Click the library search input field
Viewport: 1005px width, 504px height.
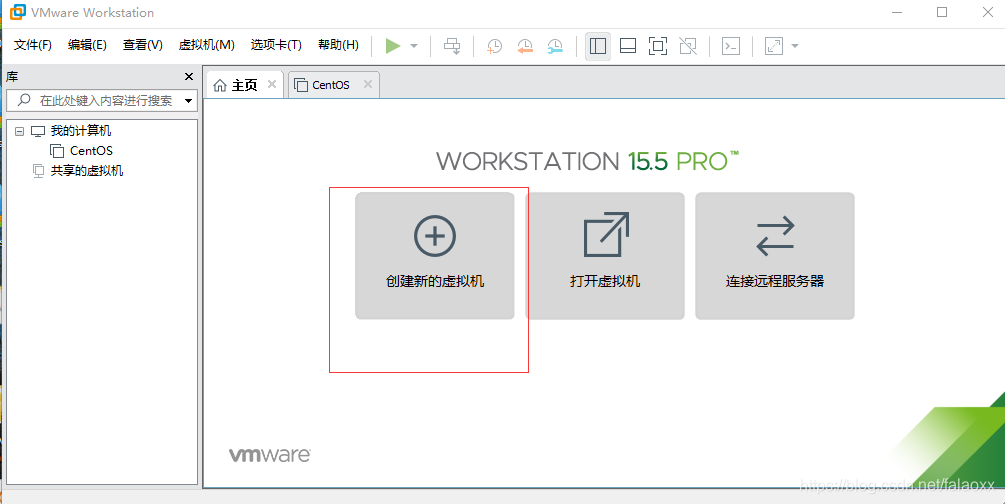tap(100, 101)
